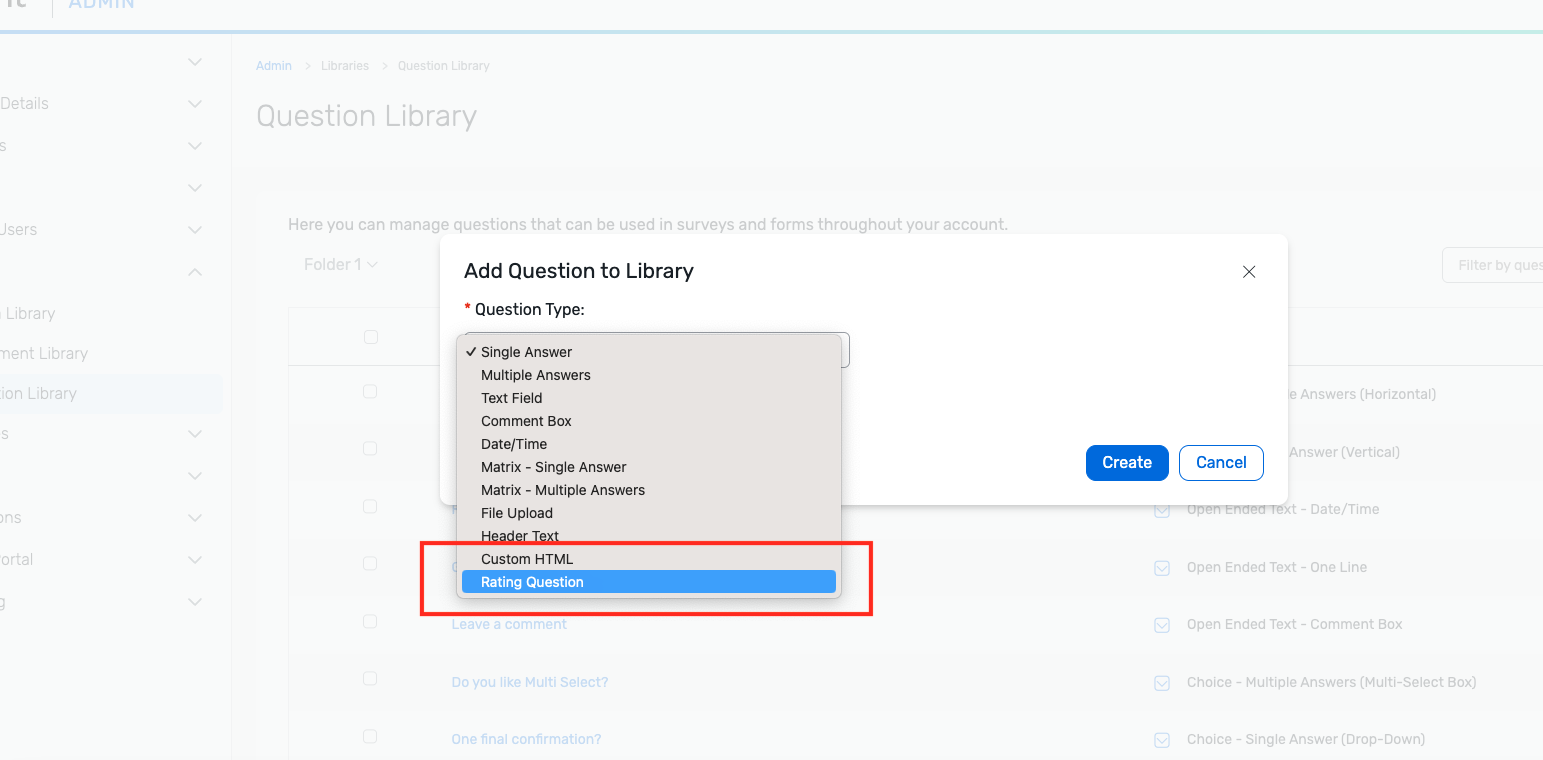The width and height of the screenshot is (1543, 760).
Task: Go to Admin breadcrumb link
Action: click(274, 66)
